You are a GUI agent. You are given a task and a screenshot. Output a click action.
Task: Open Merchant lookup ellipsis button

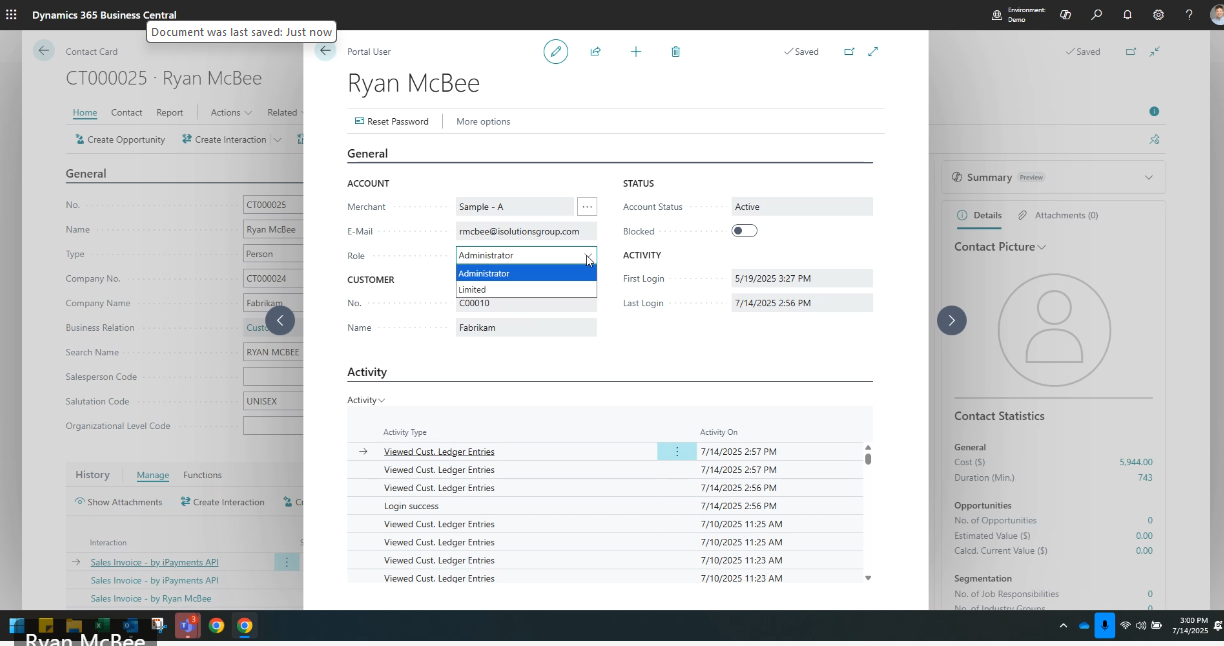tap(587, 207)
